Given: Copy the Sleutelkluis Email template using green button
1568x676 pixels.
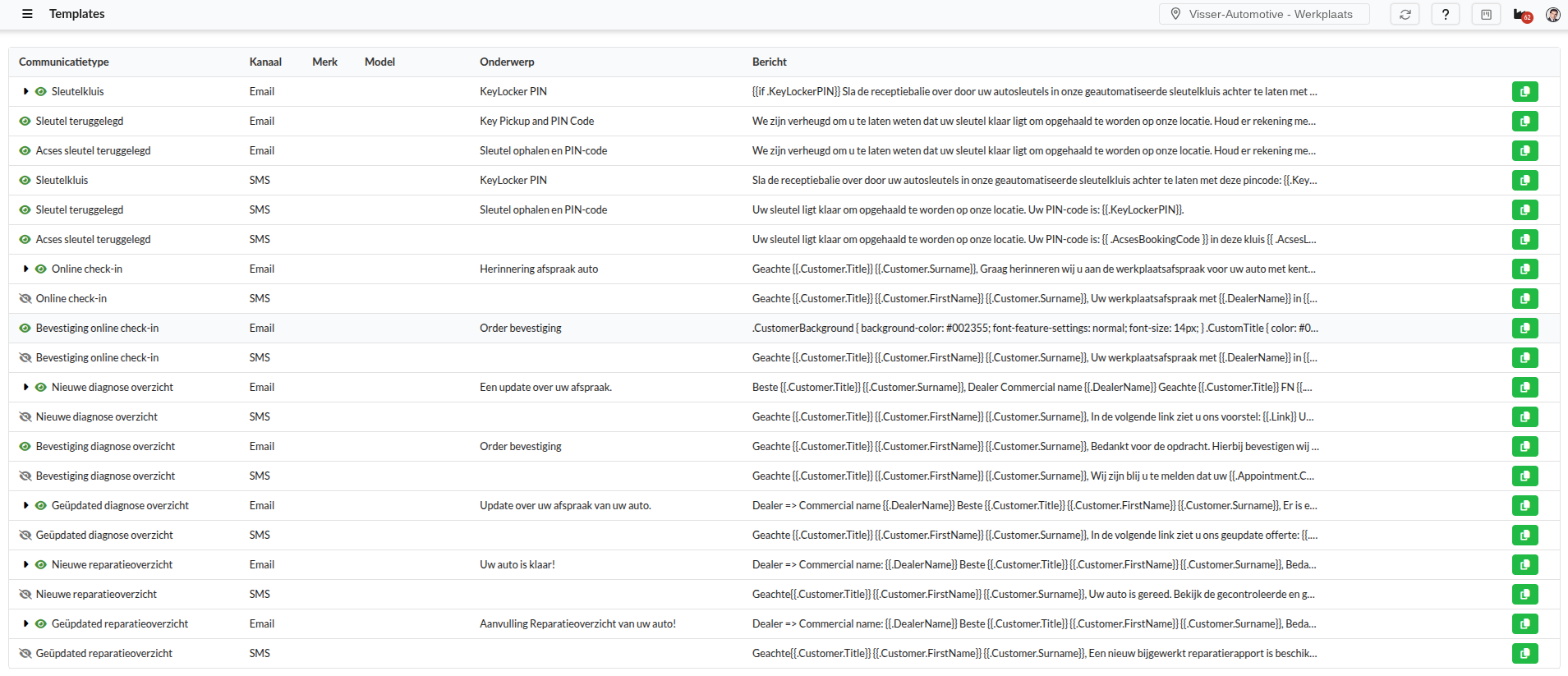Looking at the screenshot, I should point(1524,92).
